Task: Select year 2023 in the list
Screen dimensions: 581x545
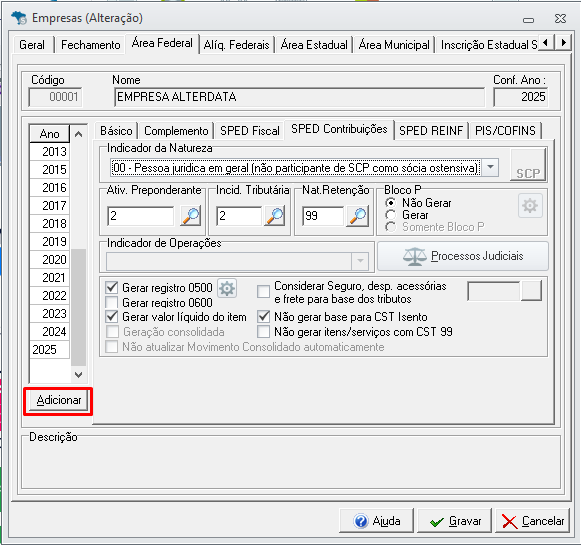Action: point(49,314)
